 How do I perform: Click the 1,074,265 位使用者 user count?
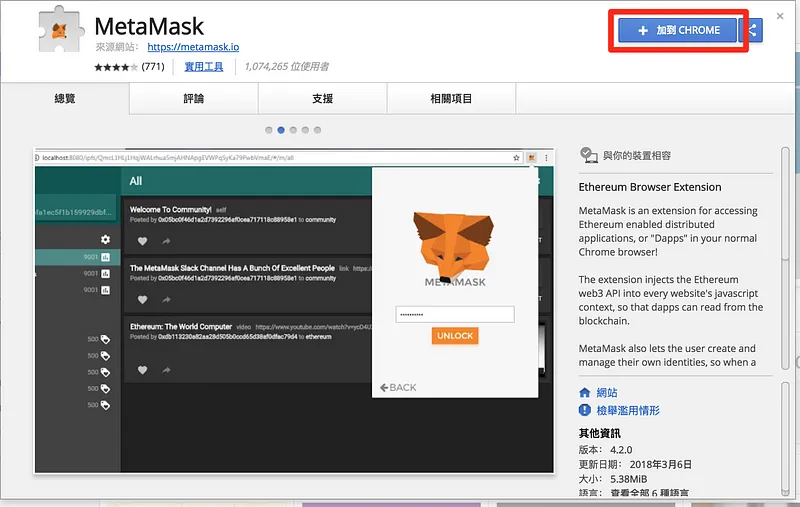(x=287, y=67)
